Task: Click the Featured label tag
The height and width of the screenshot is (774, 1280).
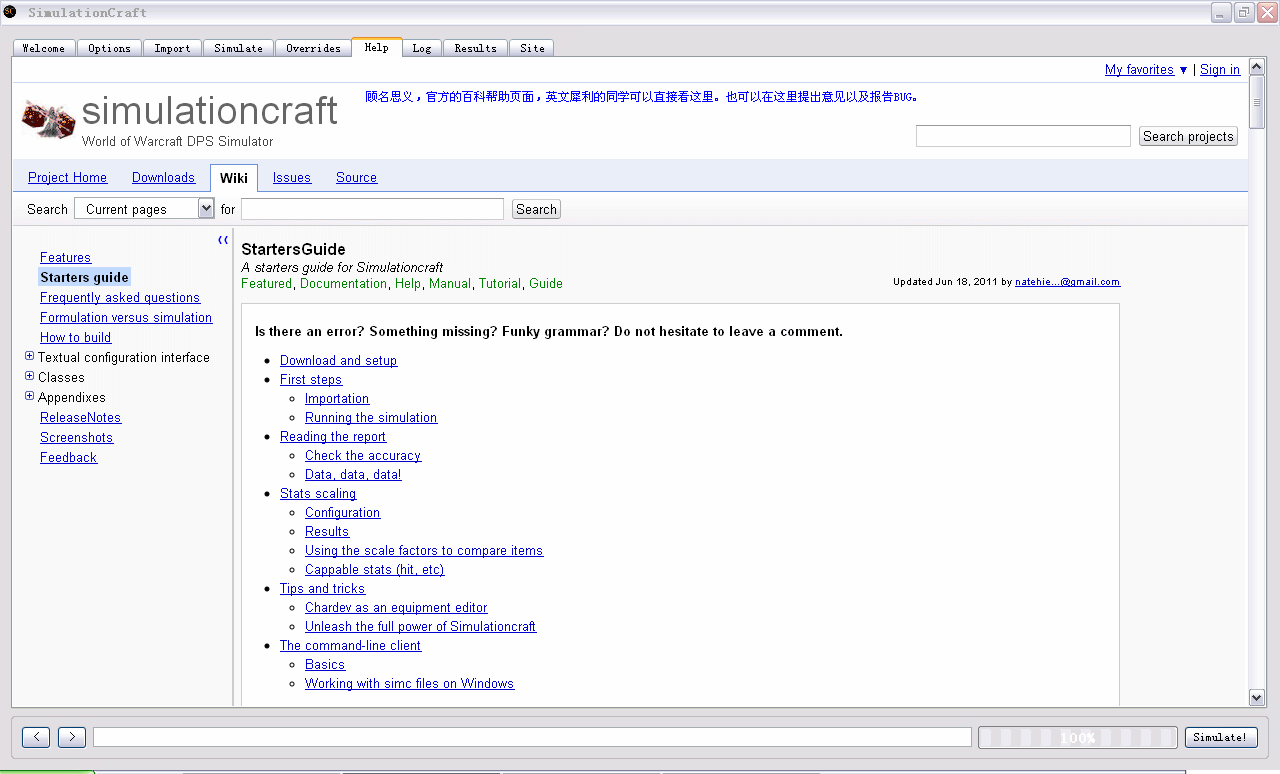Action: pos(266,283)
